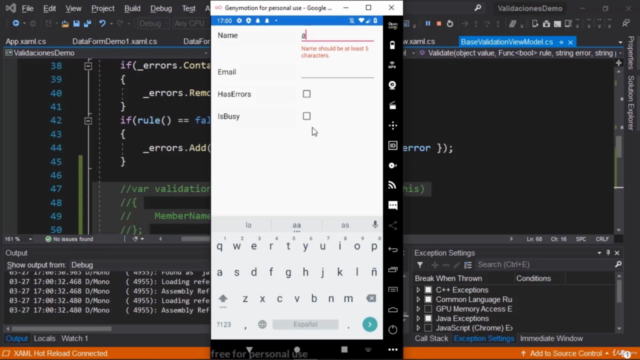Image resolution: width=640 pixels, height=360 pixels.
Task: Switch to the Locals tab
Action: pos(44,338)
